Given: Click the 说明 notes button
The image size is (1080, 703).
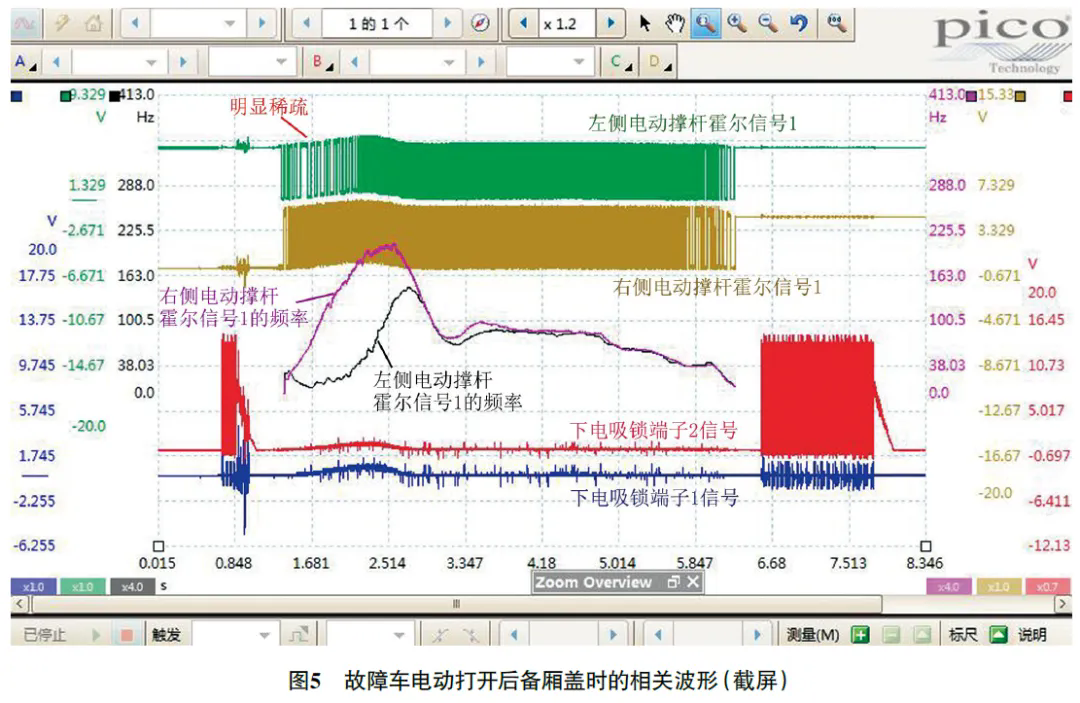Looking at the screenshot, I should [x=1032, y=635].
